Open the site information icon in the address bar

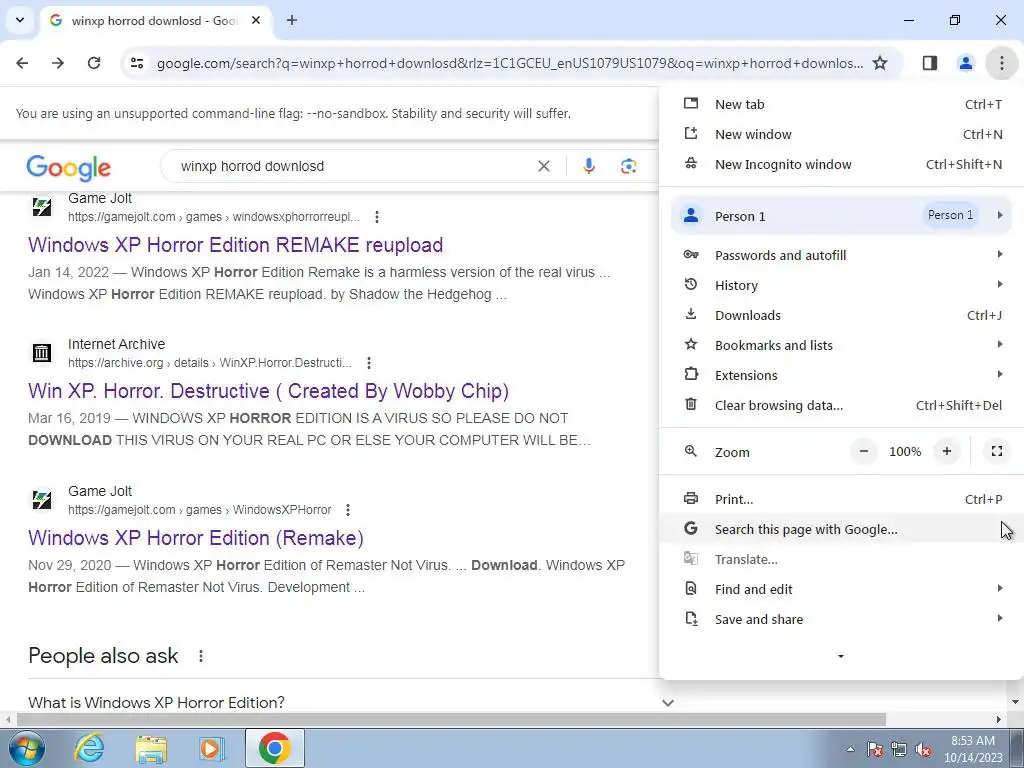[x=137, y=63]
